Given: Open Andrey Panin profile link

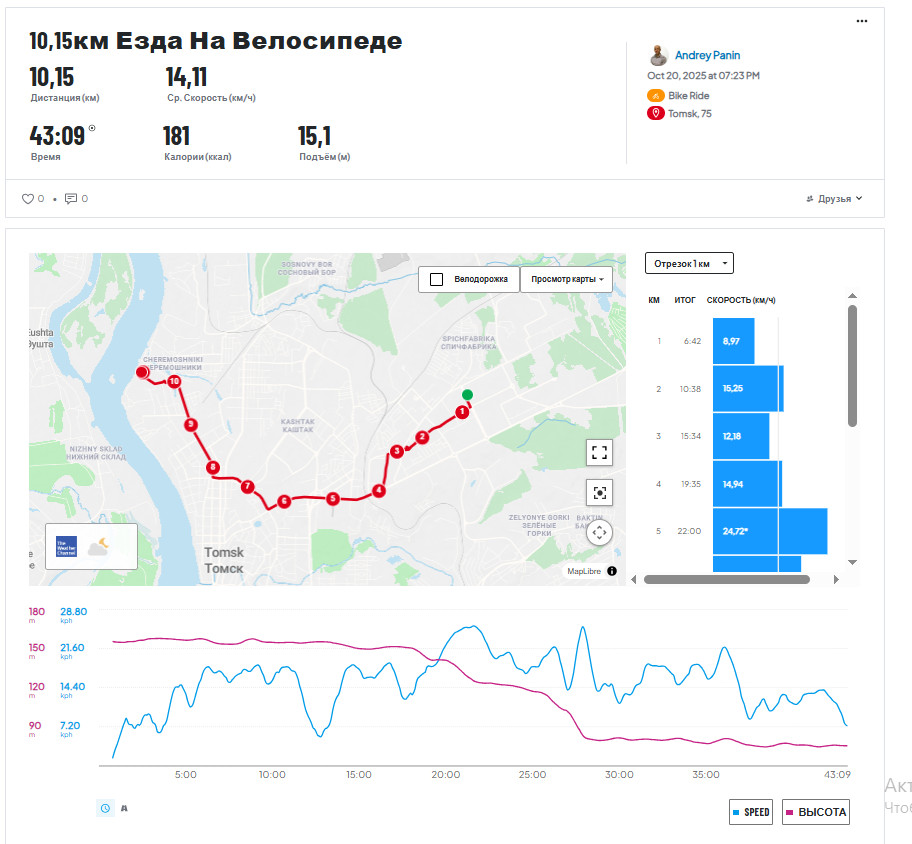Looking at the screenshot, I should pyautogui.click(x=707, y=55).
